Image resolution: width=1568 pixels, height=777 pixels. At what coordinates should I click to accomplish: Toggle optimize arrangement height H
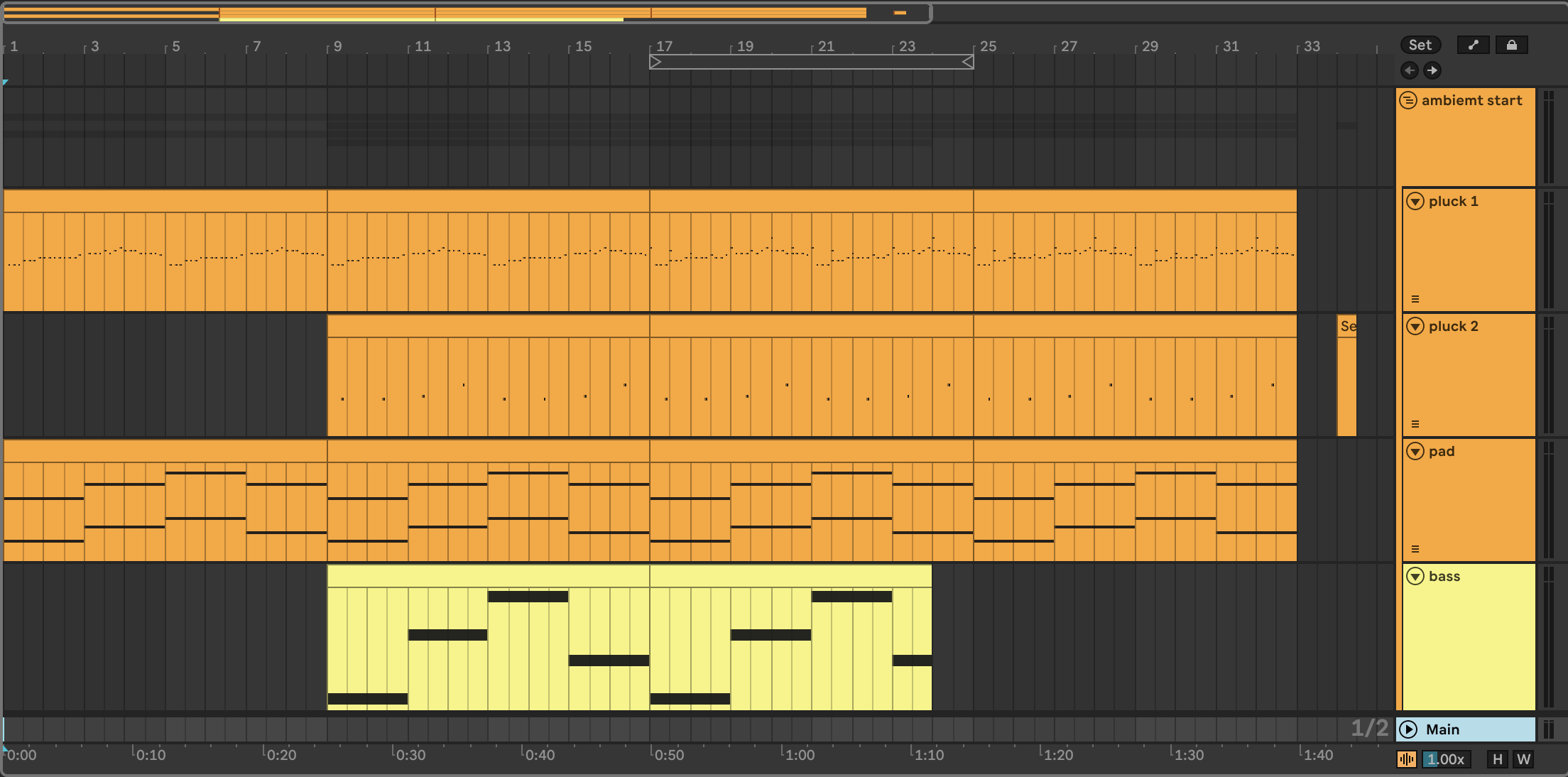pos(1498,759)
